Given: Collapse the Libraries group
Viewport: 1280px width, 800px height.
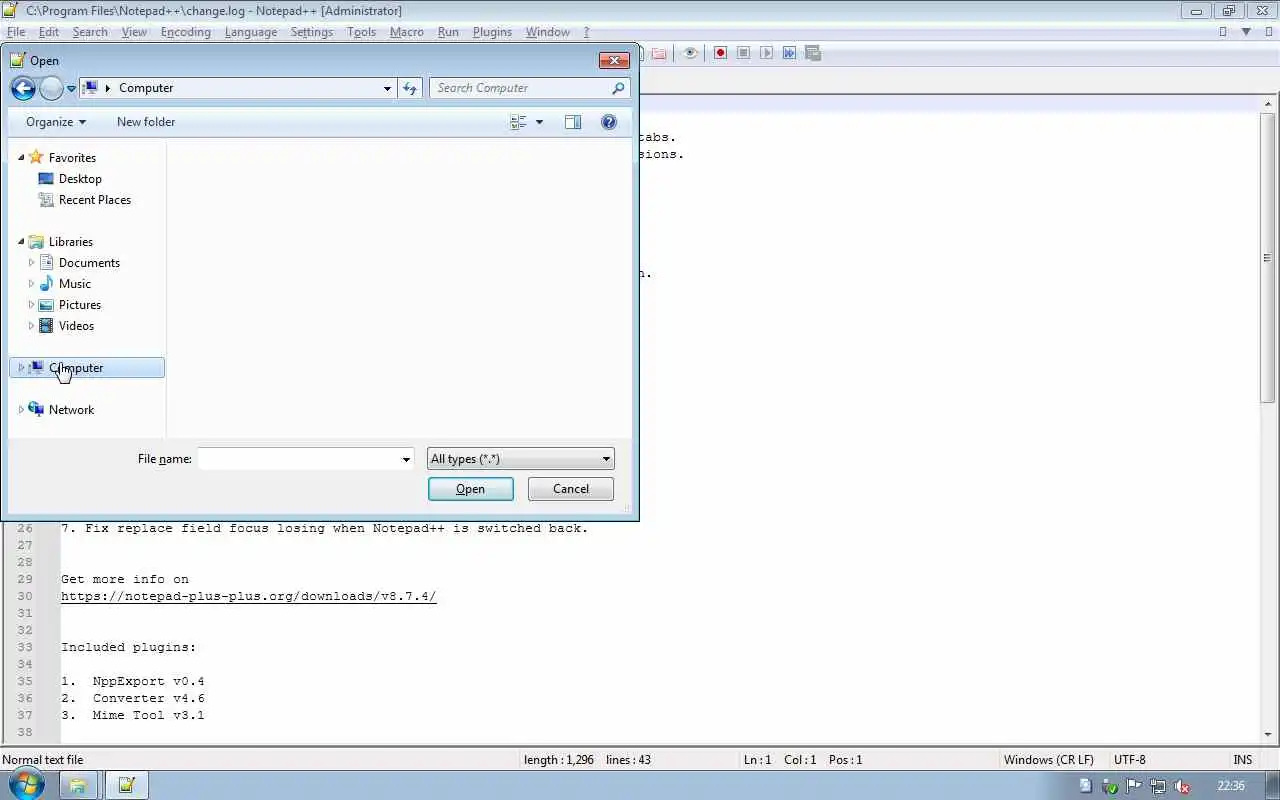Looking at the screenshot, I should 21,241.
